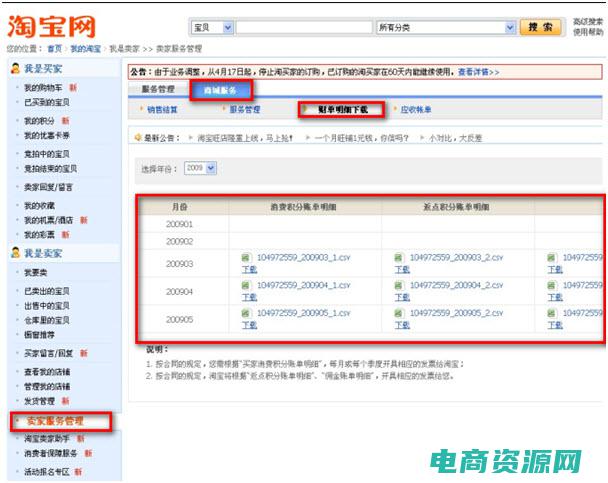Open announcement 小对比,大反差

[x=455, y=138]
